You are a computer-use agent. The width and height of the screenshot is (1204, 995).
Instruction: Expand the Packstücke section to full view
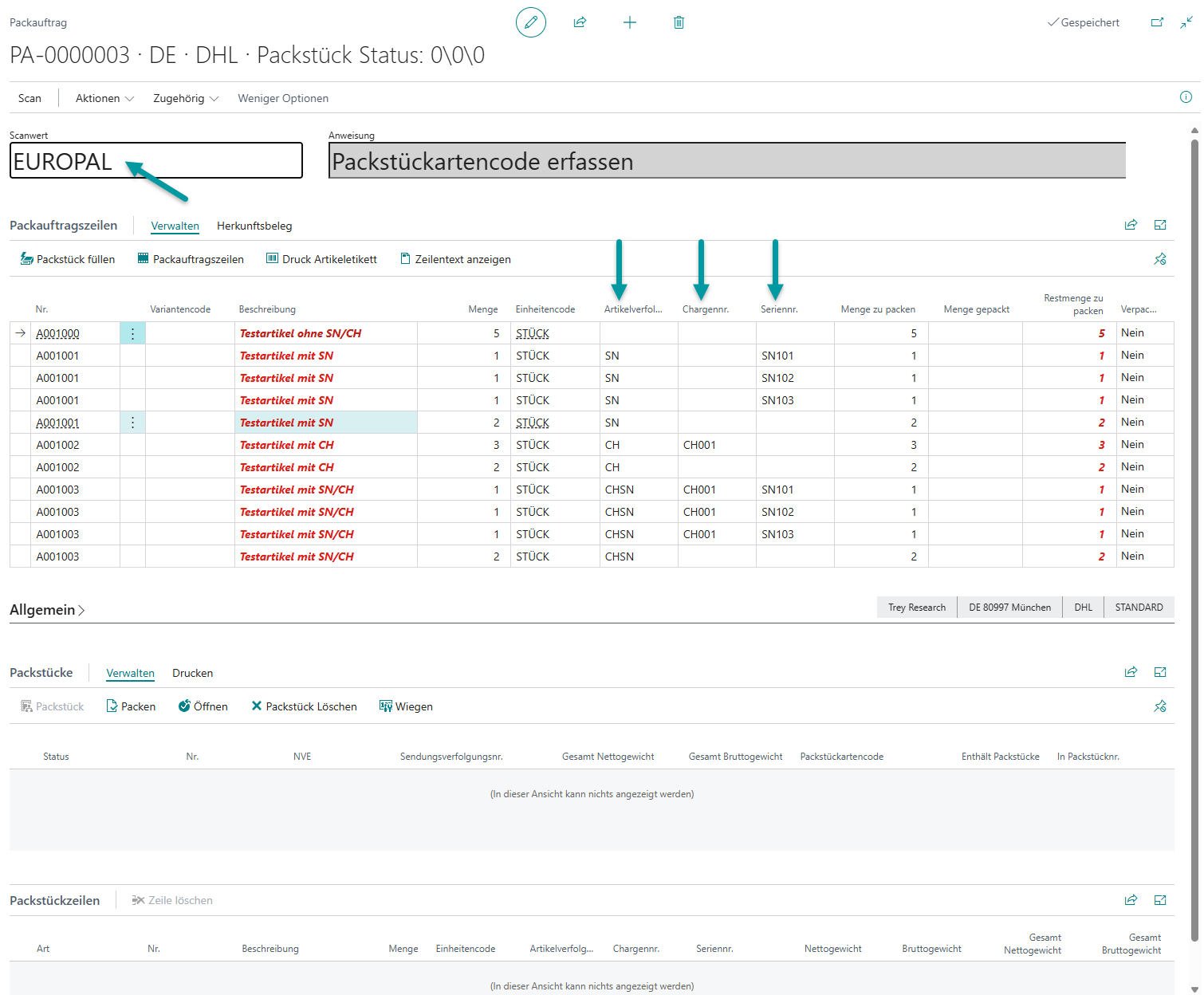coord(1160,672)
